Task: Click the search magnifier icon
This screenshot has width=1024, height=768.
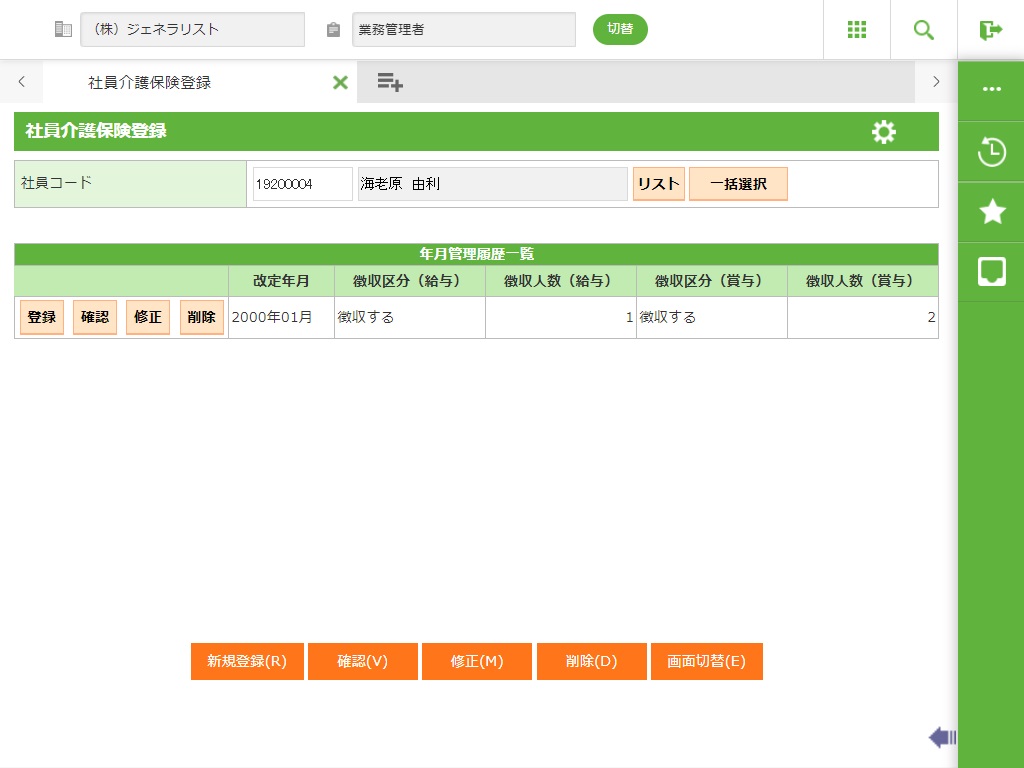Action: [x=924, y=30]
